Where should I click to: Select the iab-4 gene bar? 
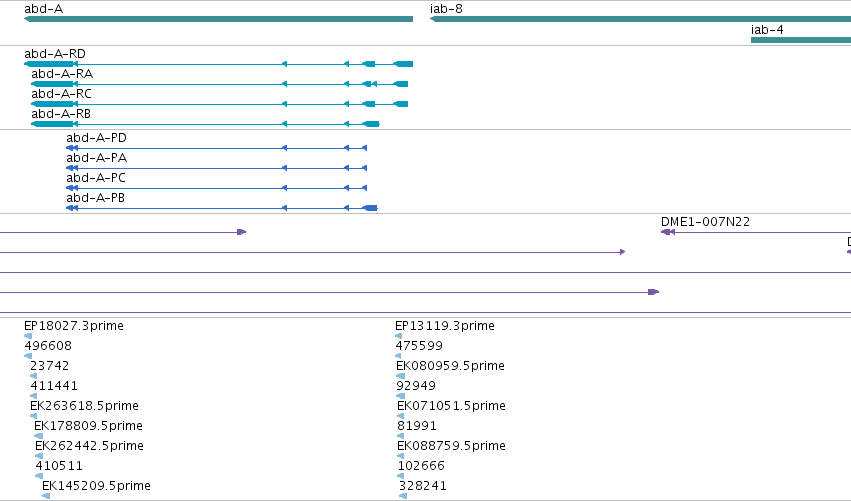(x=801, y=40)
